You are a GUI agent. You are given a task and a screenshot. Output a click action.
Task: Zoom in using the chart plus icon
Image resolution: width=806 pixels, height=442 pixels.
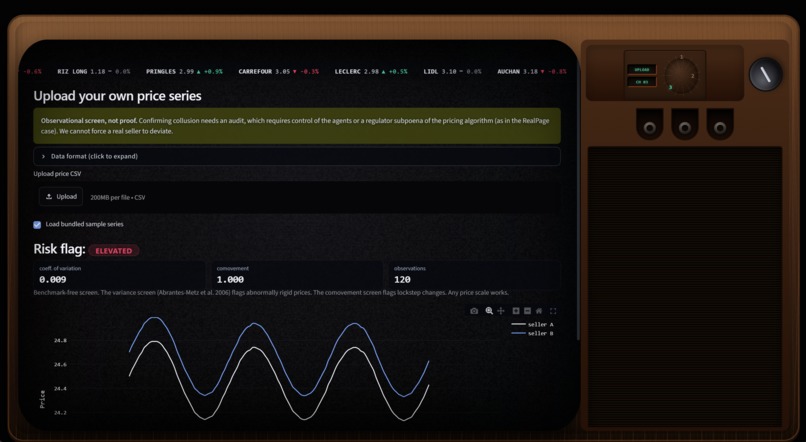[516, 311]
